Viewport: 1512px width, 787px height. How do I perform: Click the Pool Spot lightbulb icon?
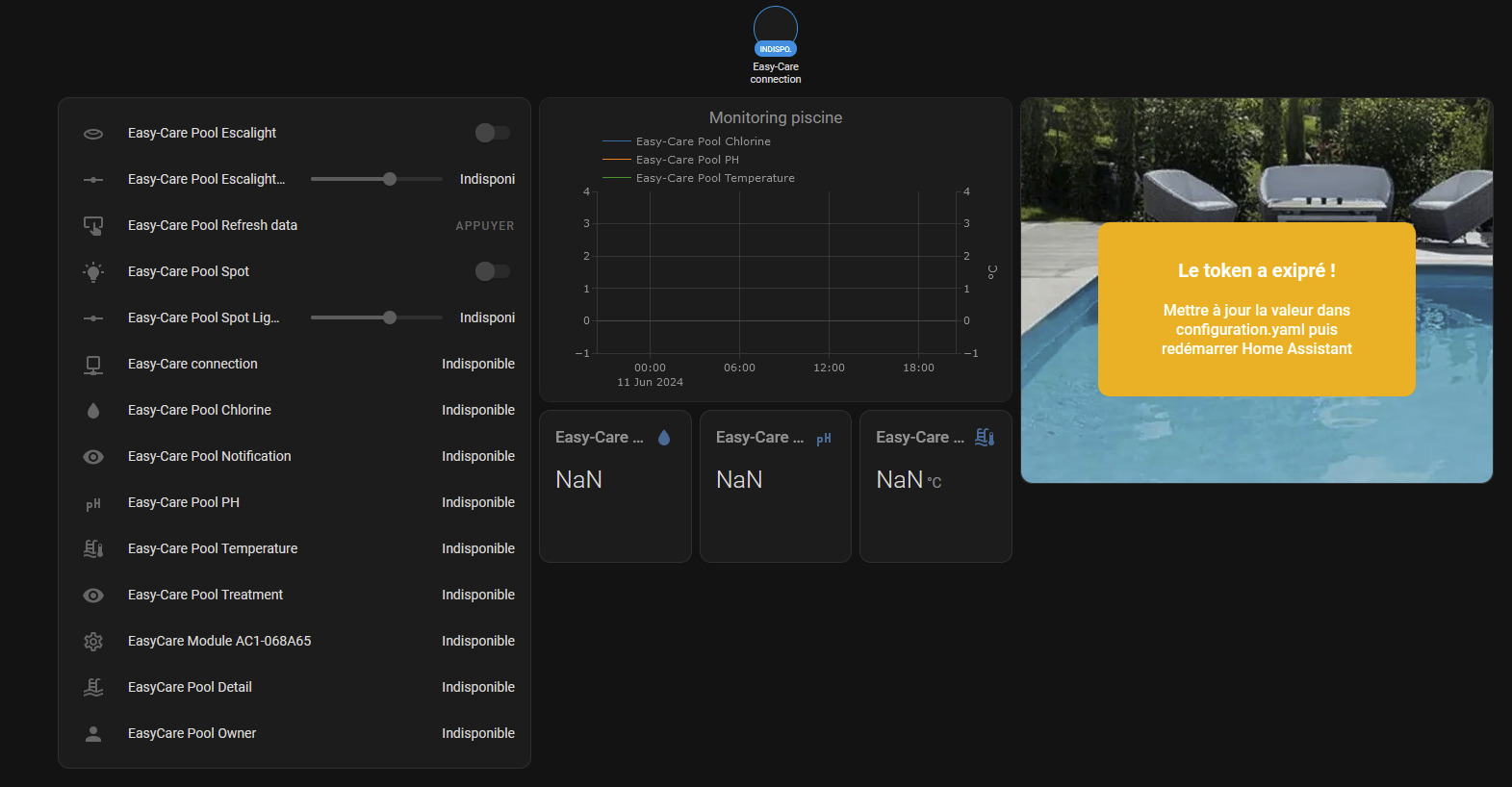[93, 272]
